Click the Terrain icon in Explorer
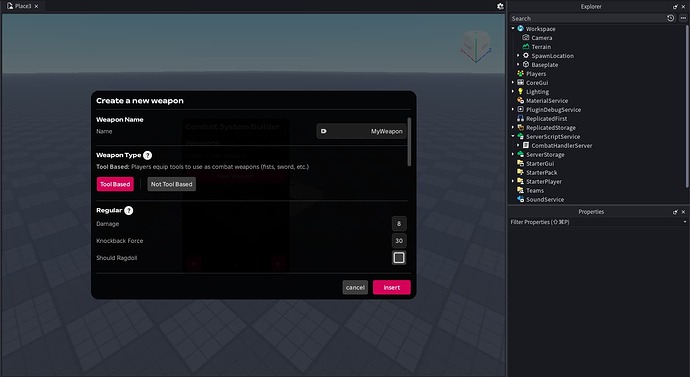This screenshot has height=377, width=690. pos(526,47)
